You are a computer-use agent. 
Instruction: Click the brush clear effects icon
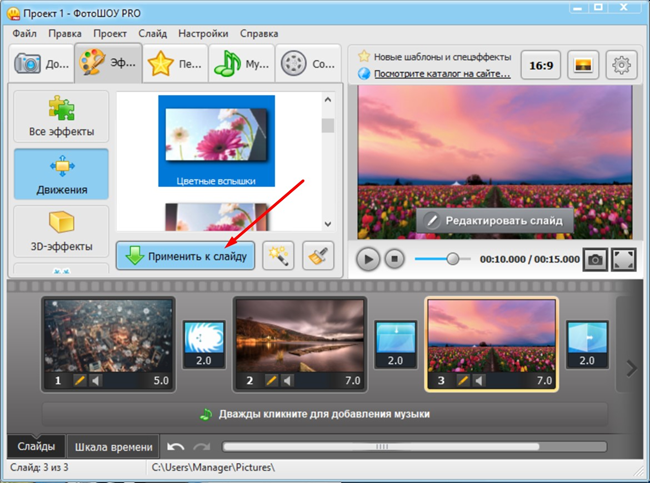318,255
